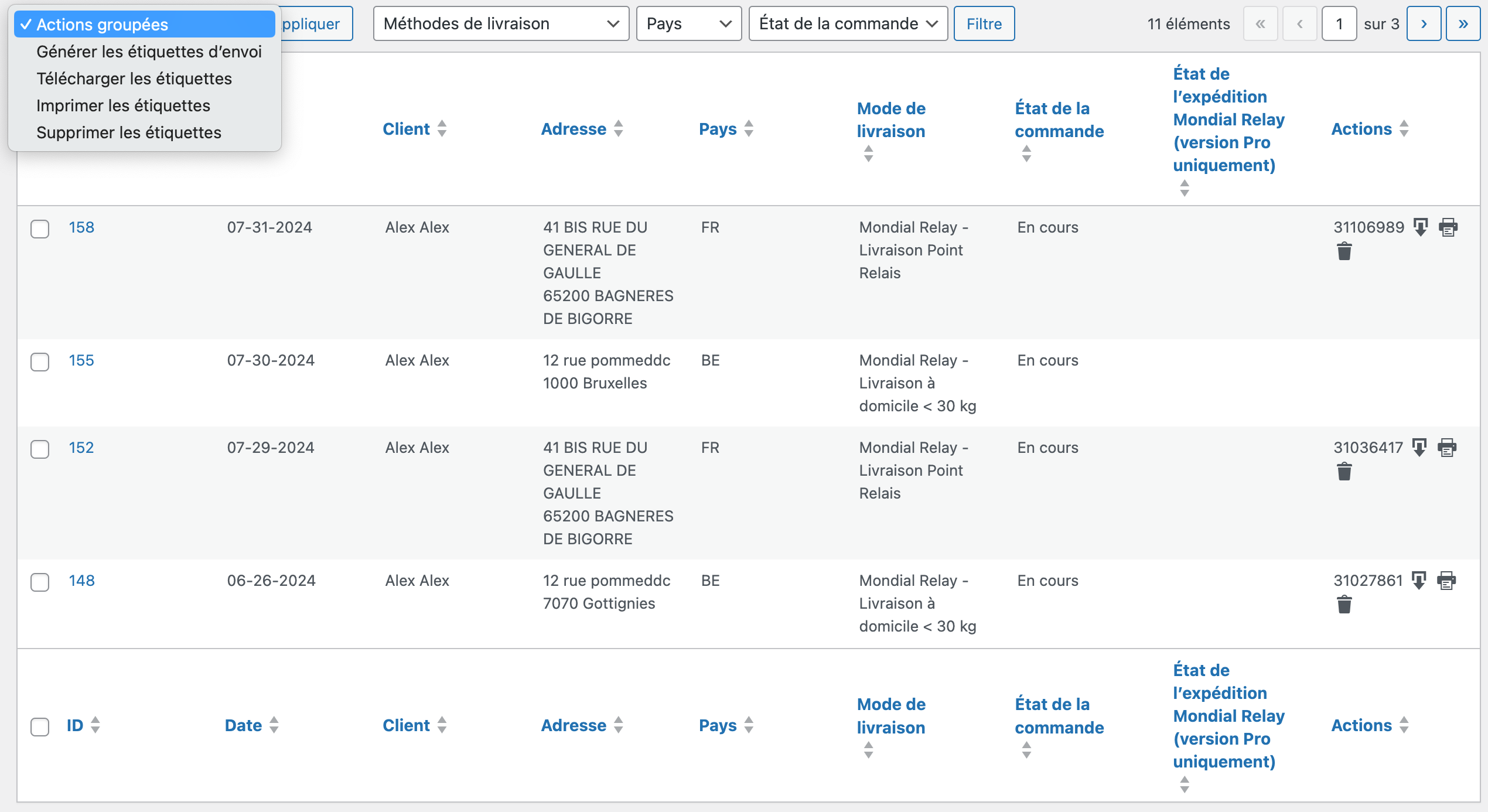Go to next page arrow
Screen dimensions: 1488x812
(x=1423, y=23)
